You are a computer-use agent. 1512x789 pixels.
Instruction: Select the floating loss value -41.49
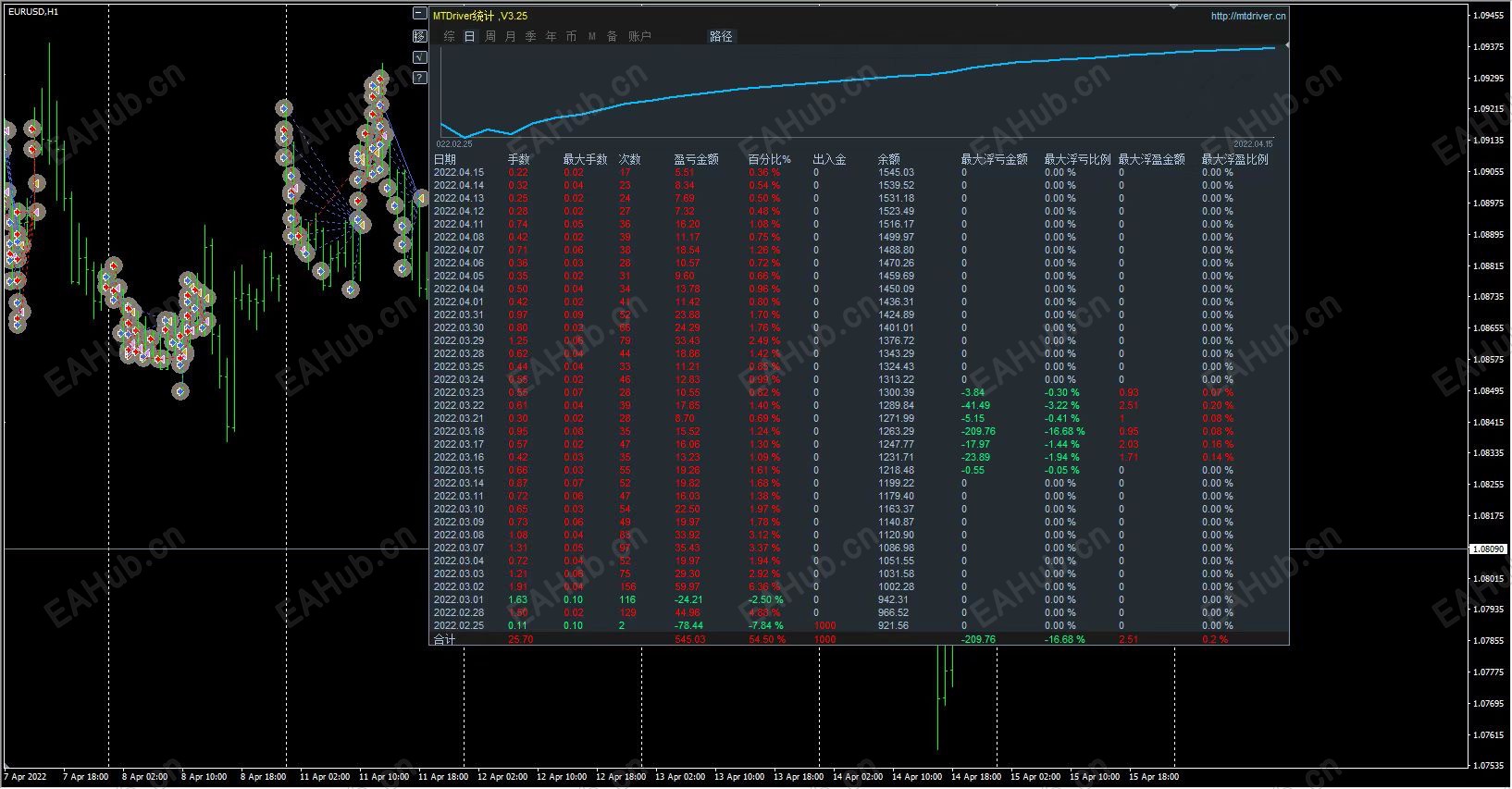coord(976,405)
